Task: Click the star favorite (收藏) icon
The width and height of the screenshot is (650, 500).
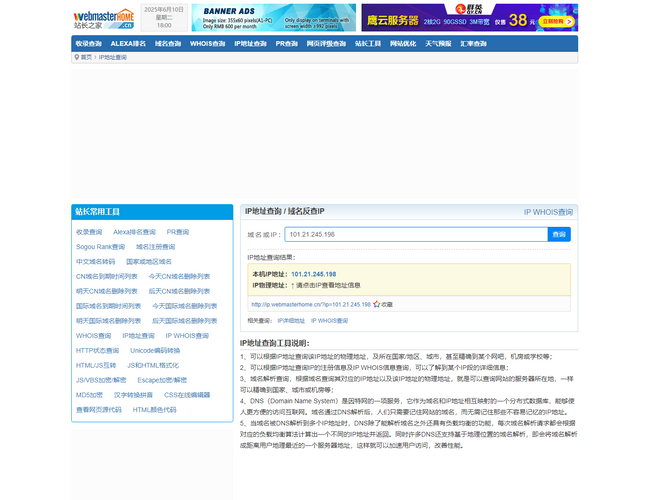Action: click(x=376, y=304)
